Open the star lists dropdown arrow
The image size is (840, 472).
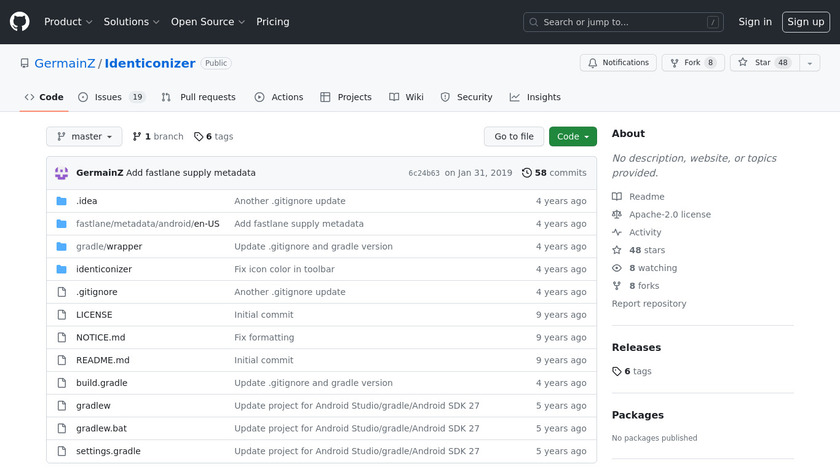pyautogui.click(x=810, y=63)
